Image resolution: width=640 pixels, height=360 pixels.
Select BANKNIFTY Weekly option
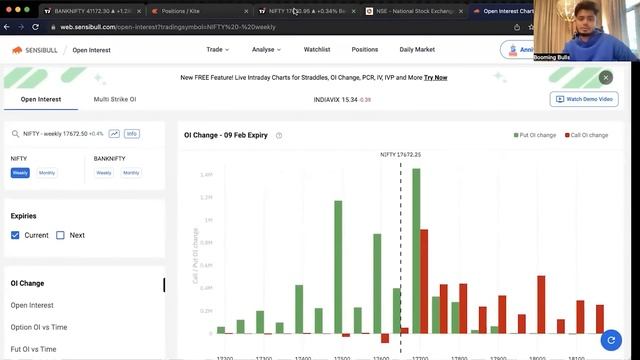coord(104,173)
